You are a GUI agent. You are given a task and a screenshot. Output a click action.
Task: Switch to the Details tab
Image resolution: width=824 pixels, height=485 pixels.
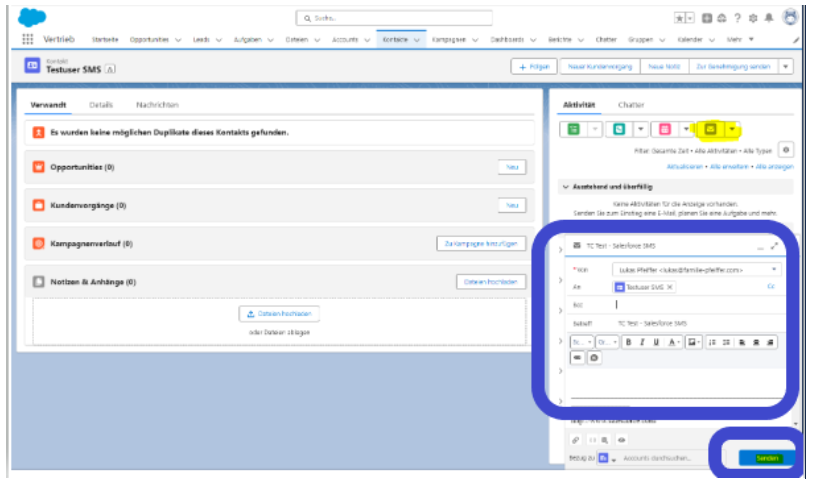[x=101, y=104]
